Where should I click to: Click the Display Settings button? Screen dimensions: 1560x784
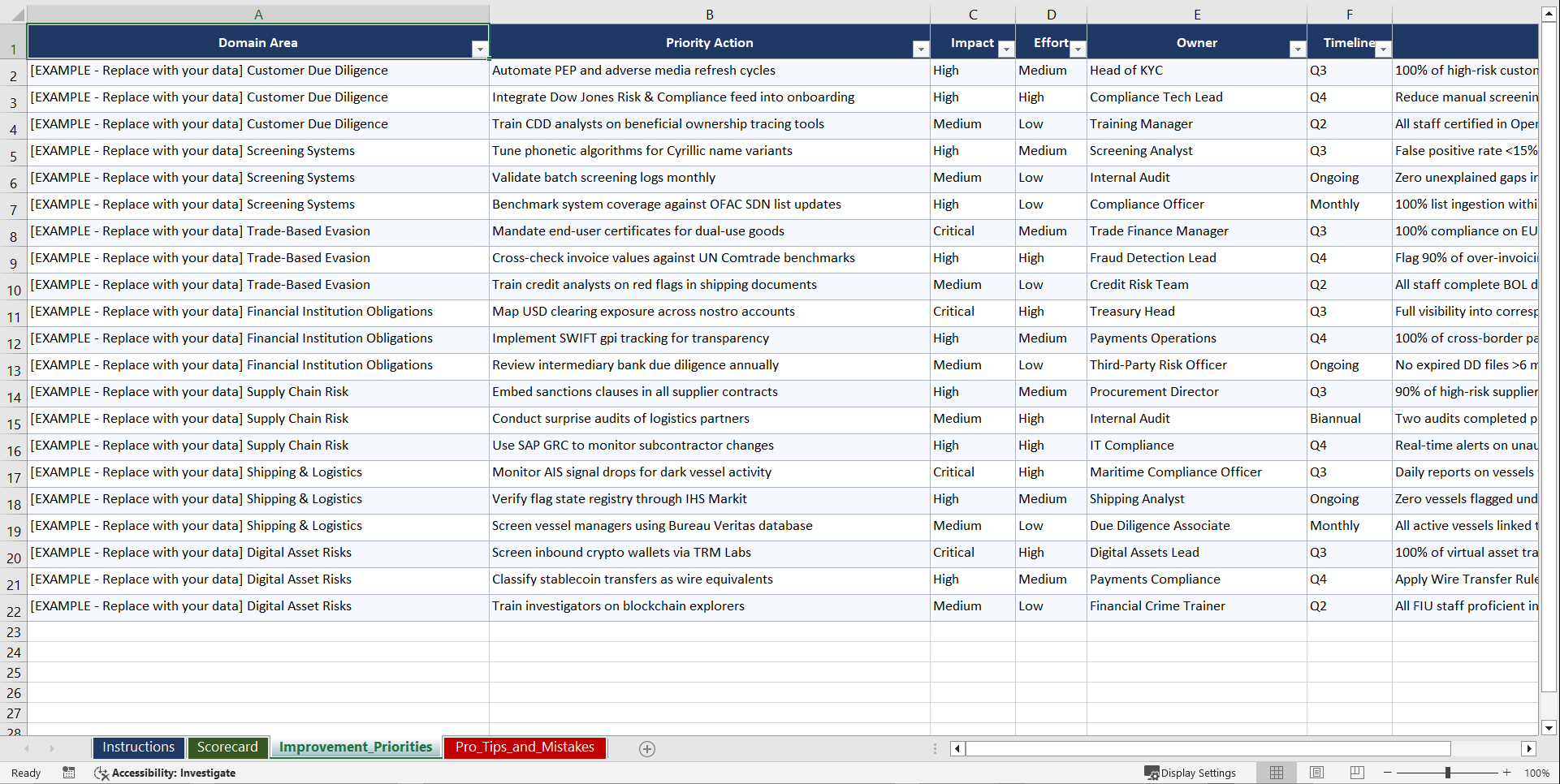click(x=1192, y=773)
